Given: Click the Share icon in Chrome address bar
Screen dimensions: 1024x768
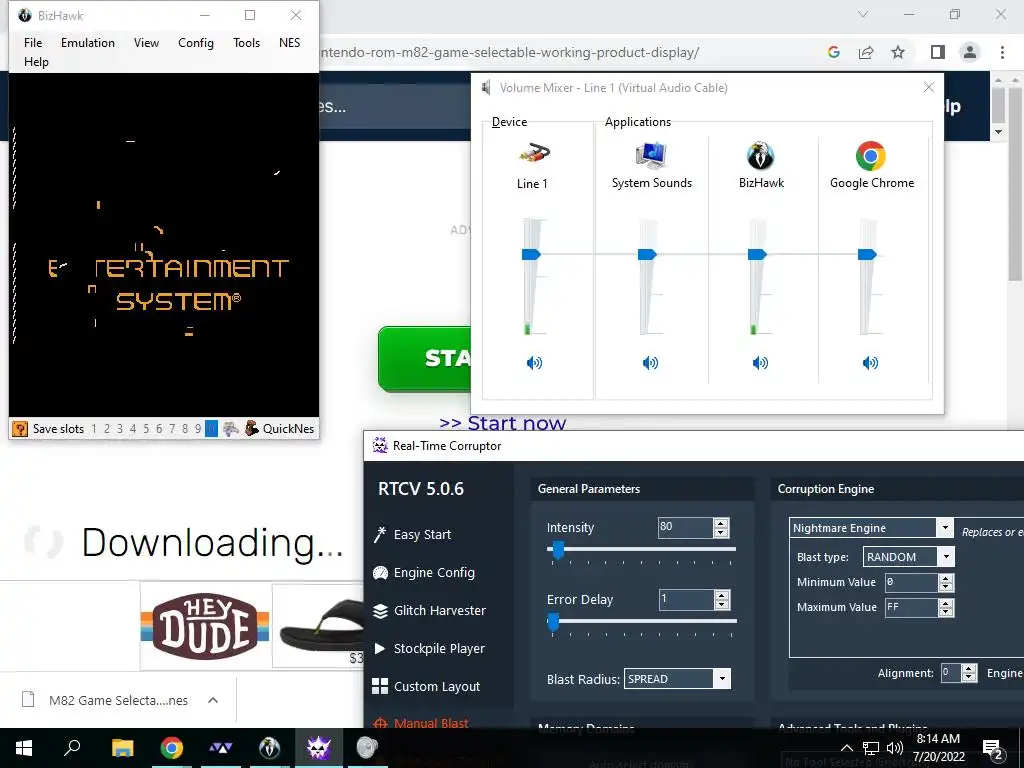Looking at the screenshot, I should 866,52.
